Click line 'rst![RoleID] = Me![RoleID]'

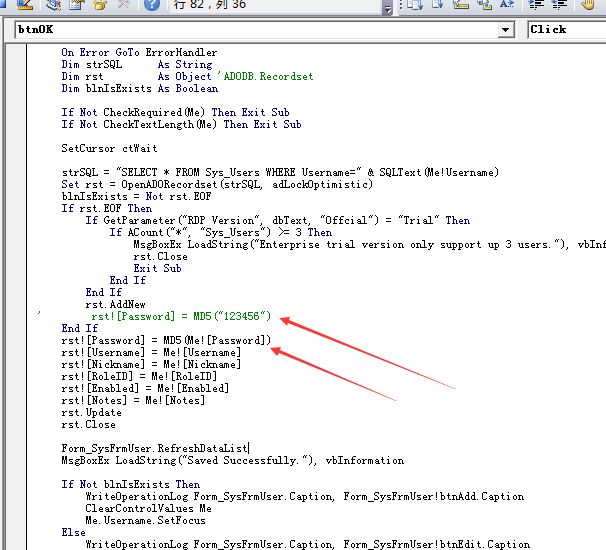pyautogui.click(x=139, y=376)
